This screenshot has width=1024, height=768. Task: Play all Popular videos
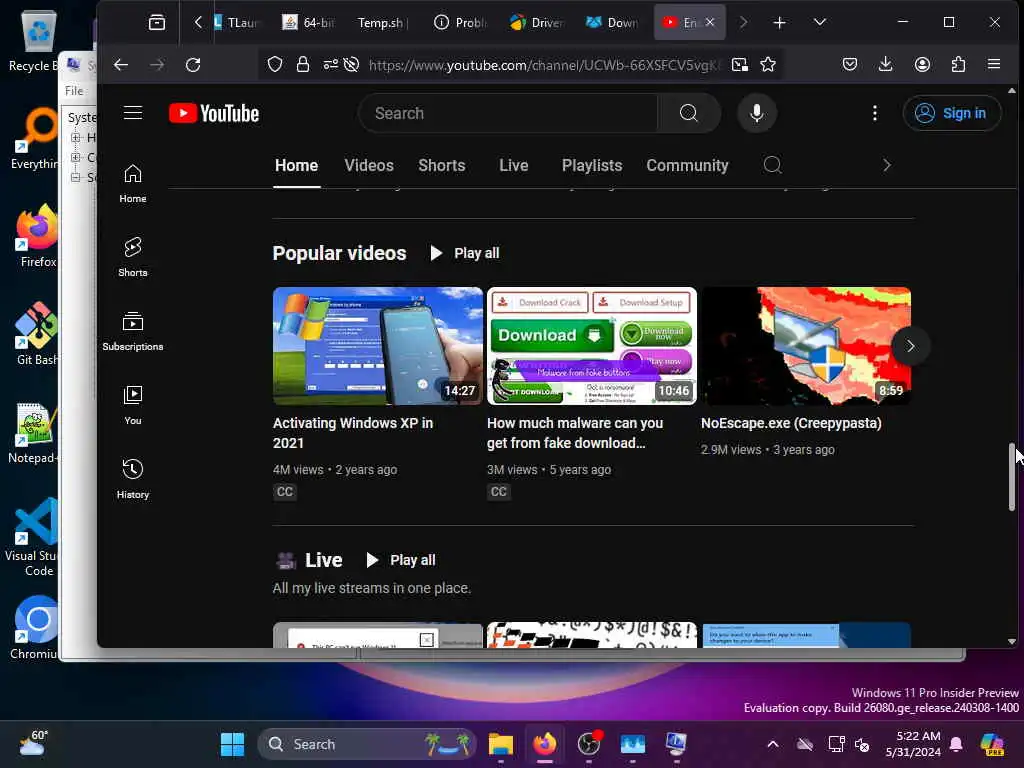464,253
